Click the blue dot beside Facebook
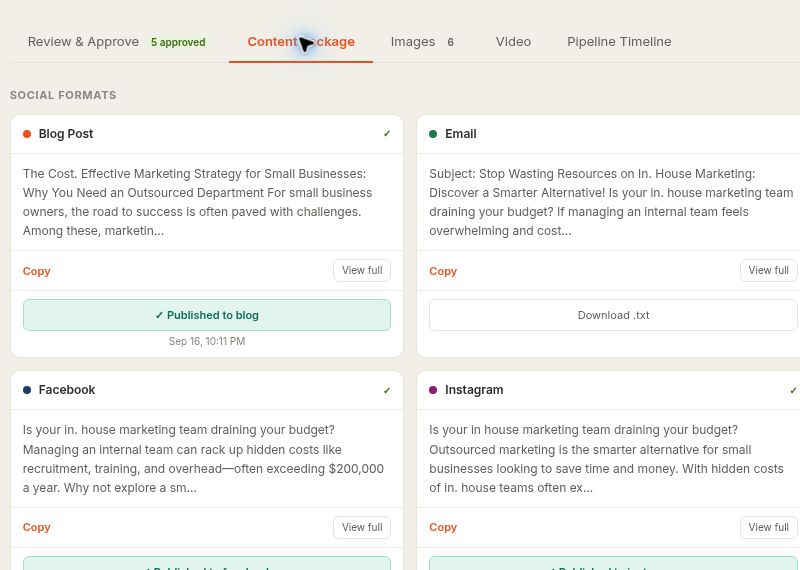 (27, 390)
